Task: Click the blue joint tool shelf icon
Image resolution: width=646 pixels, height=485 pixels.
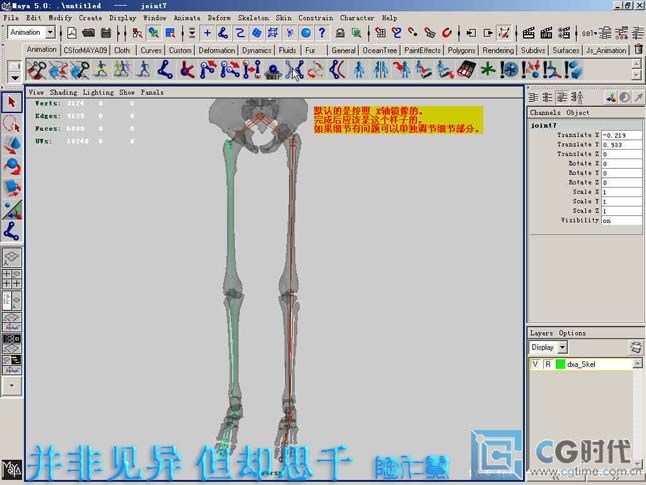Action: (x=165, y=69)
